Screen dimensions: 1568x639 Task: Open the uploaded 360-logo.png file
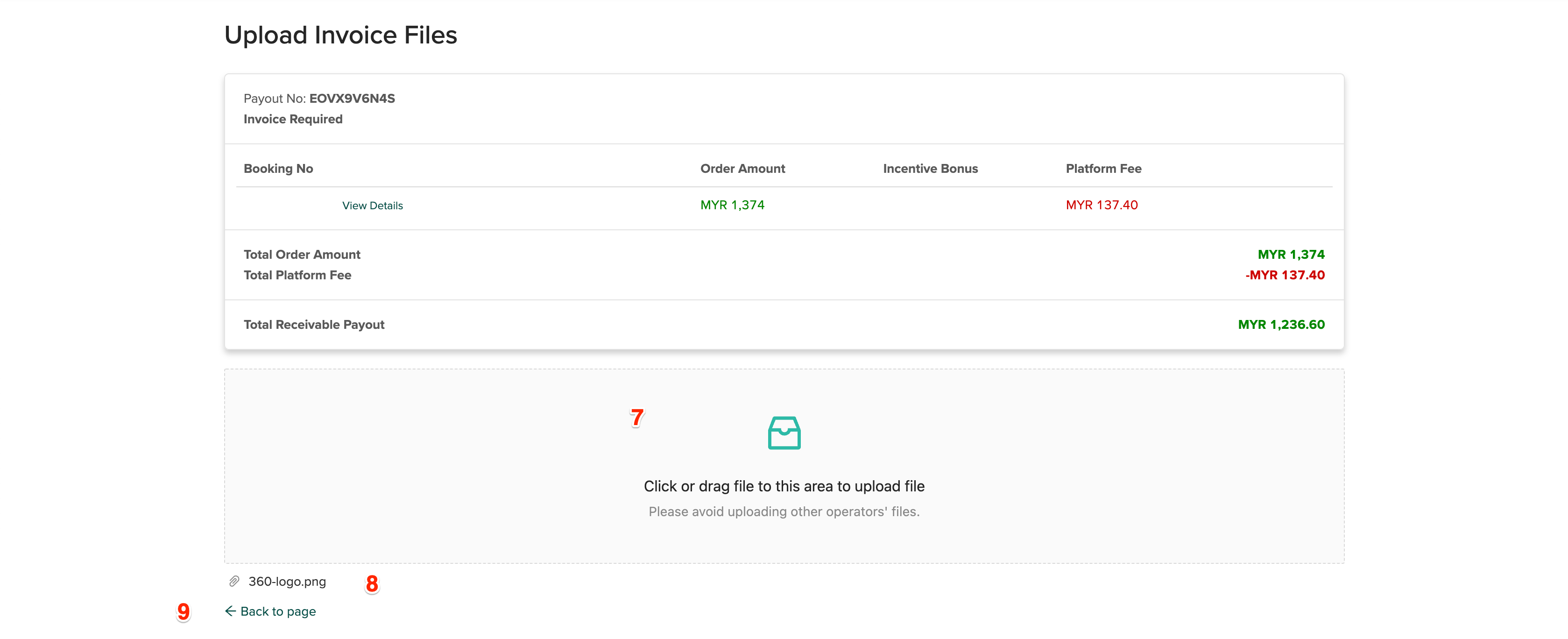(x=287, y=581)
